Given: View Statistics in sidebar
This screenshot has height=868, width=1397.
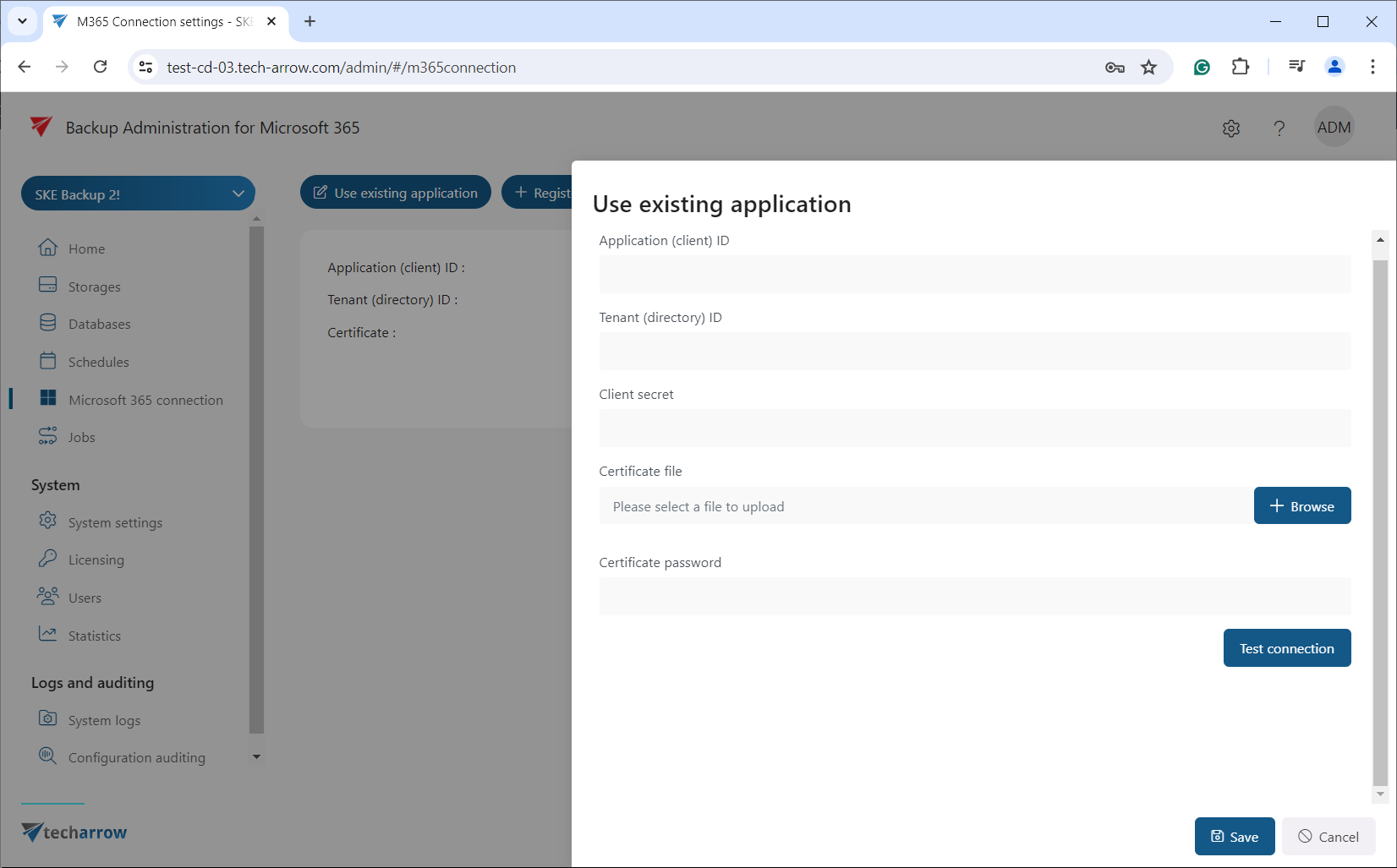Looking at the screenshot, I should [94, 636].
